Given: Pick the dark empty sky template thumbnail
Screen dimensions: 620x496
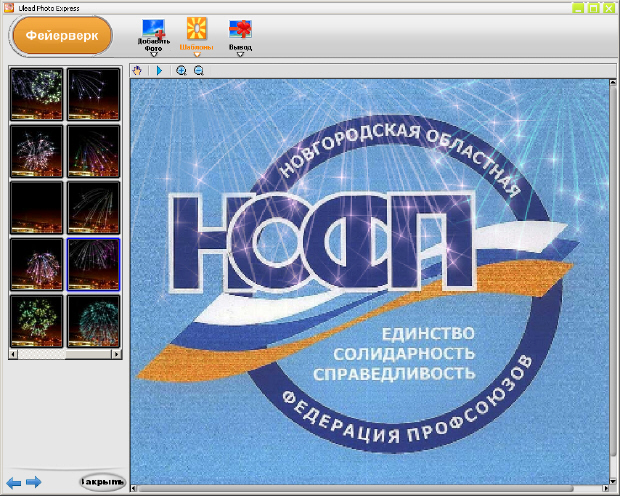Looking at the screenshot, I should tap(36, 208).
